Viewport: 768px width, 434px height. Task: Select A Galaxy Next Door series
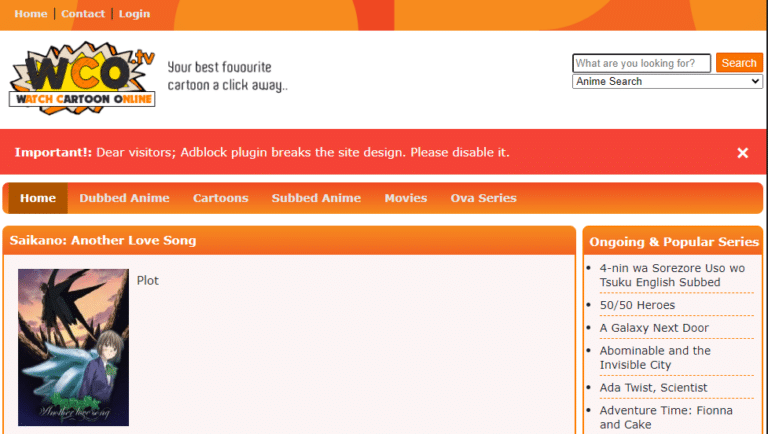654,328
